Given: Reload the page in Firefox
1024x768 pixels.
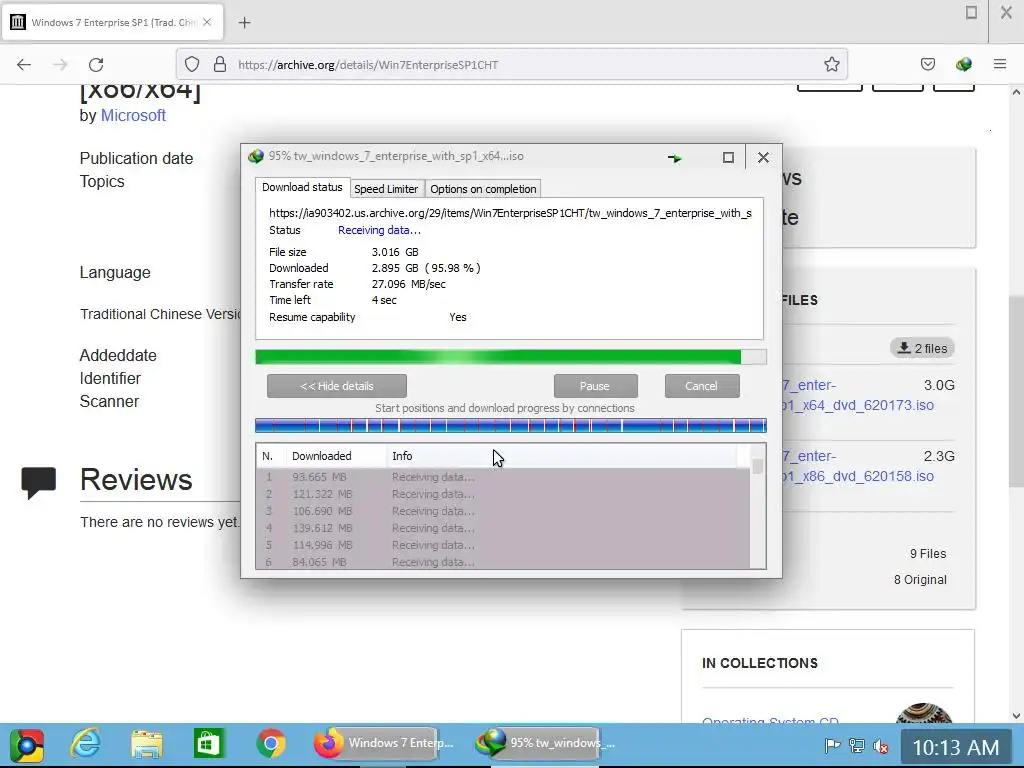Looking at the screenshot, I should click(x=96, y=65).
